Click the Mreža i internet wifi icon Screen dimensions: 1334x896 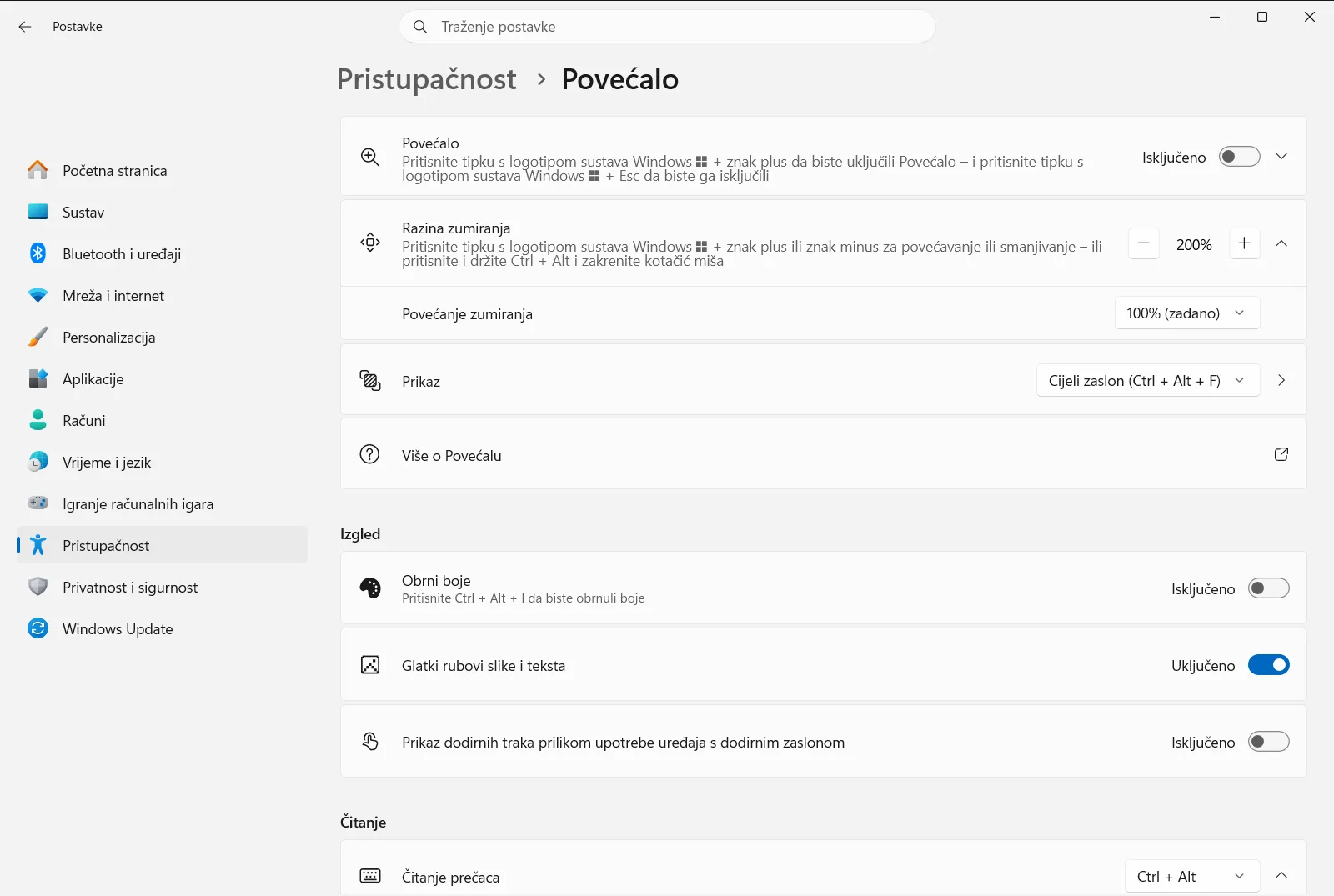(x=38, y=295)
